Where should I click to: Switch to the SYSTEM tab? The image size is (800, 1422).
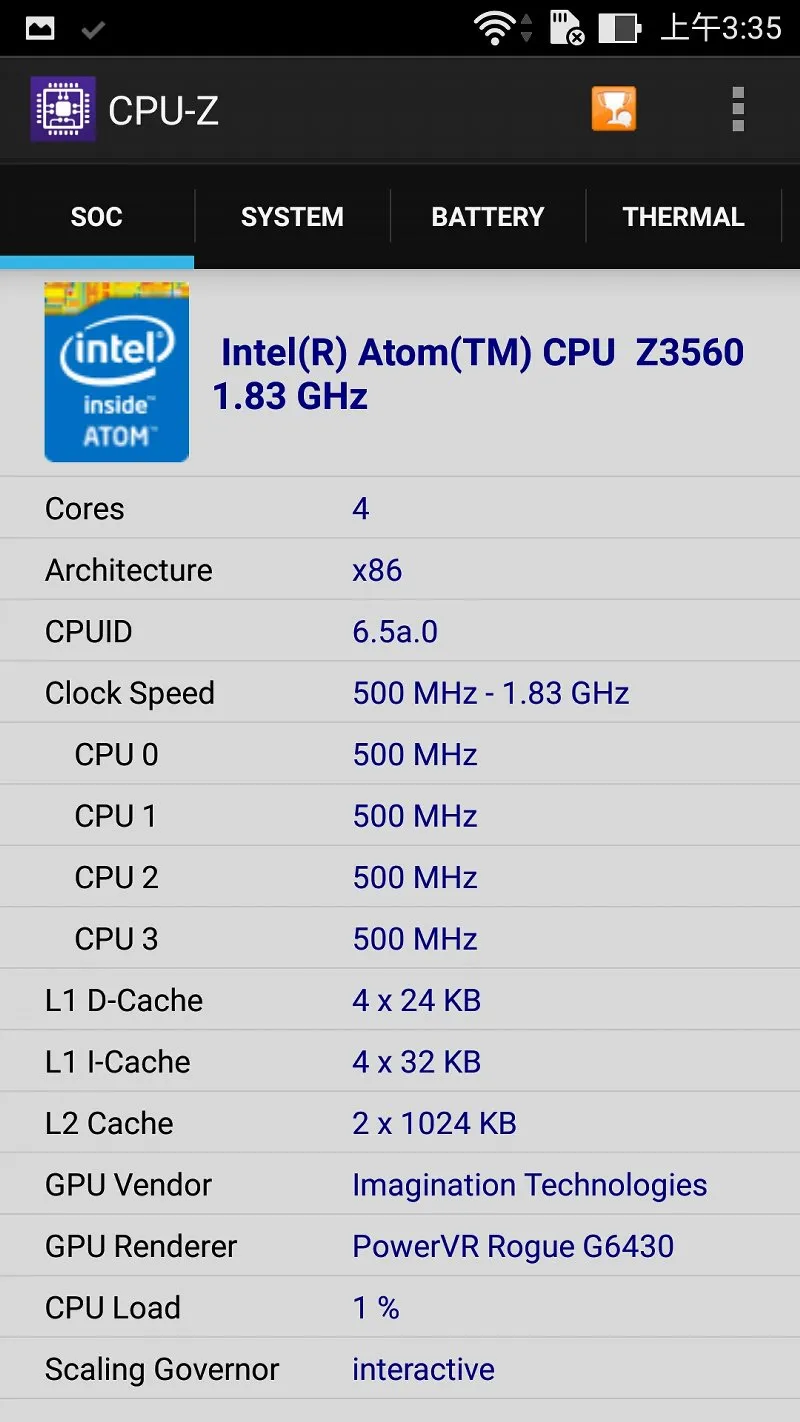coord(292,217)
